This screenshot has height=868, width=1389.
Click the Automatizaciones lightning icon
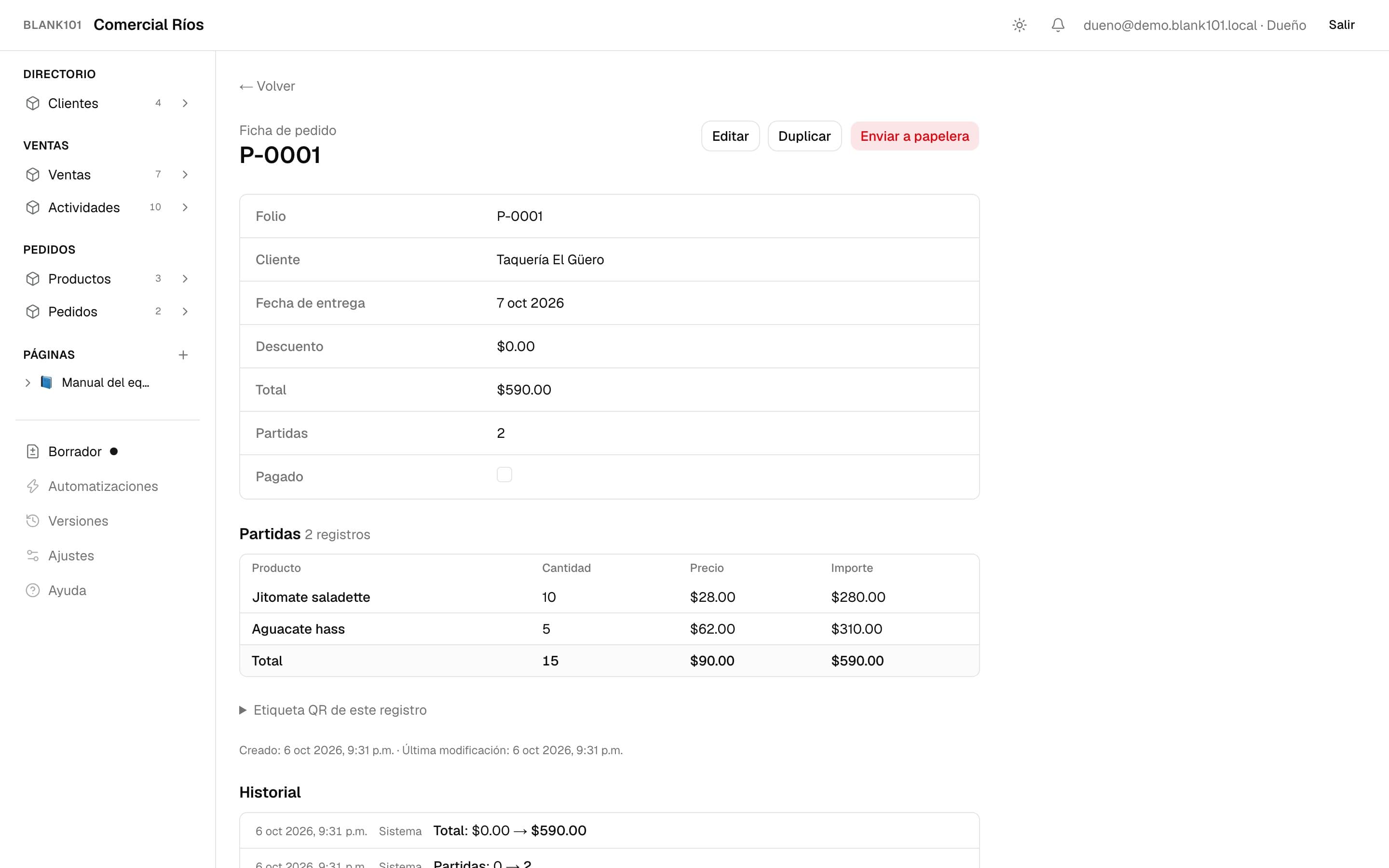(33, 486)
